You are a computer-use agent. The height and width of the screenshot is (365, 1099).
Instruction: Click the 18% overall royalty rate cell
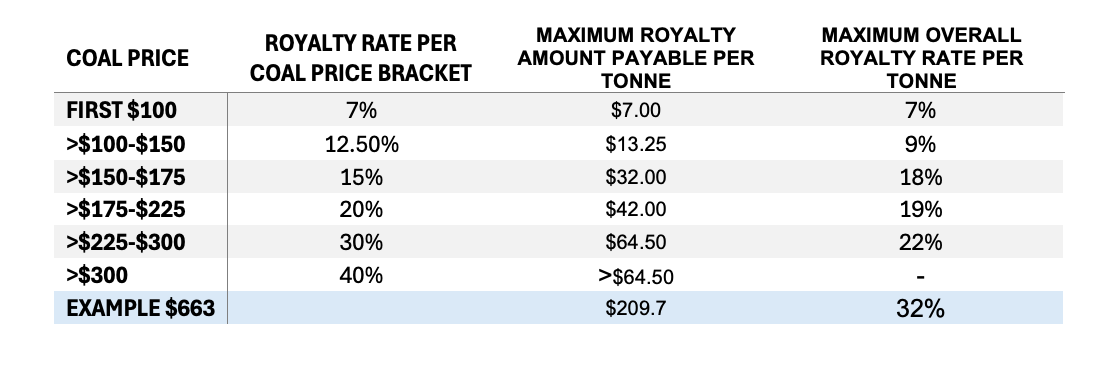click(x=921, y=177)
